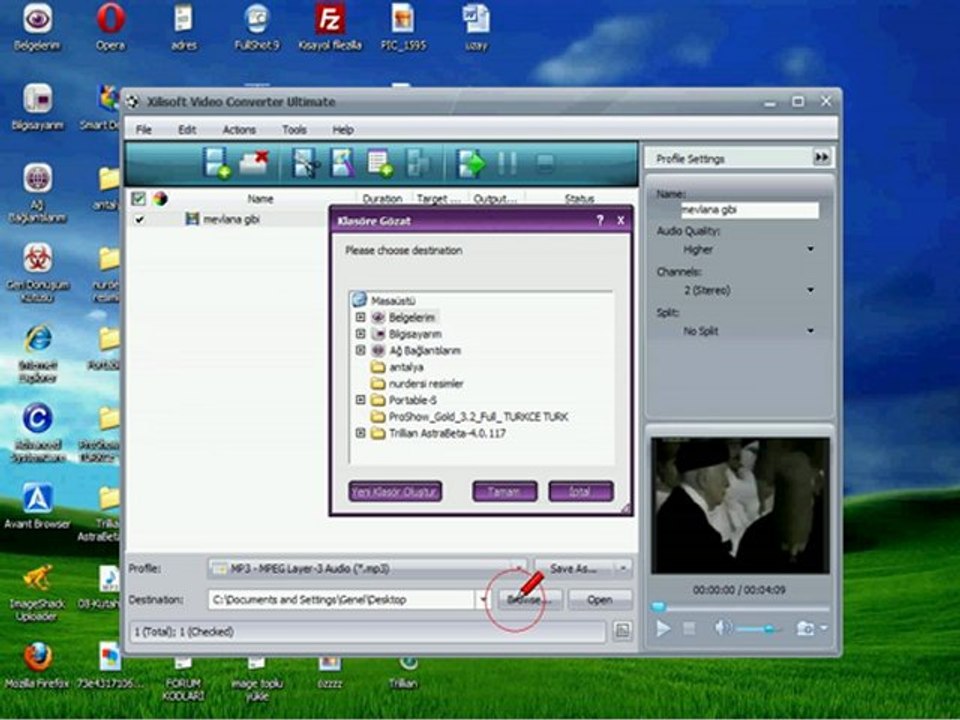The width and height of the screenshot is (960, 720).
Task: Open the Effects tool icon in toolbar
Action: [342, 163]
